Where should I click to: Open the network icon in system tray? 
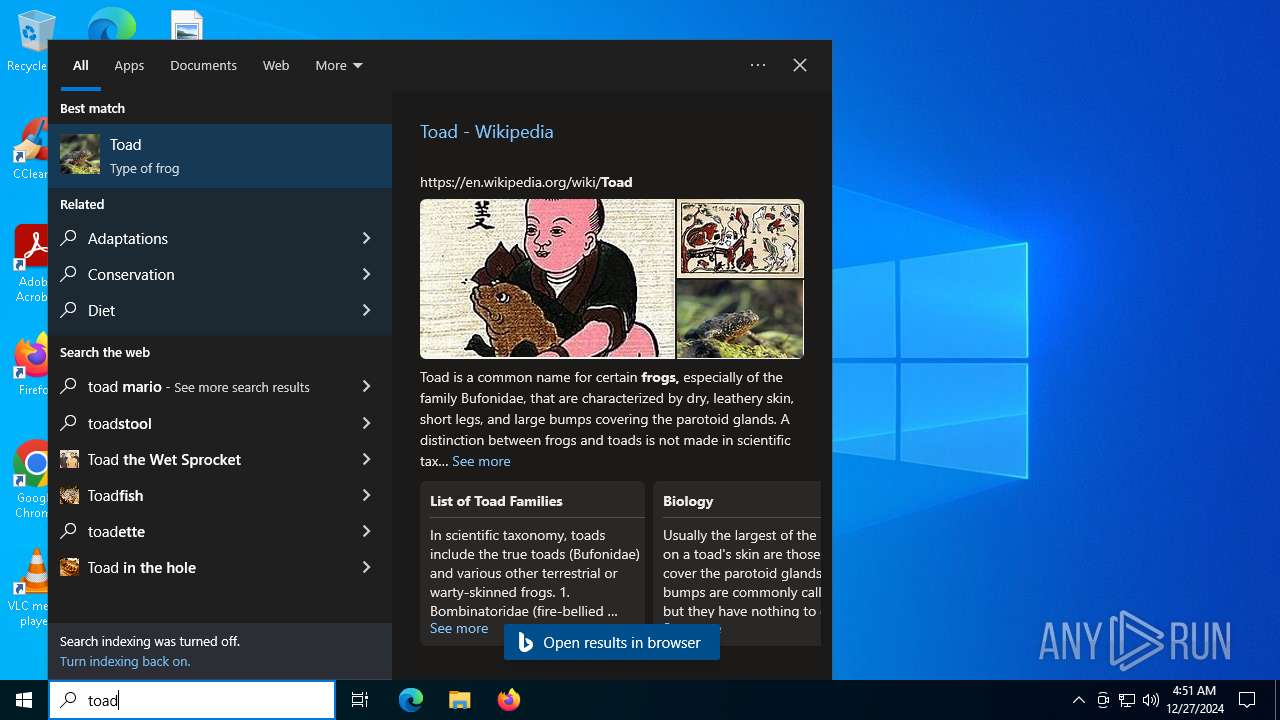1127,700
